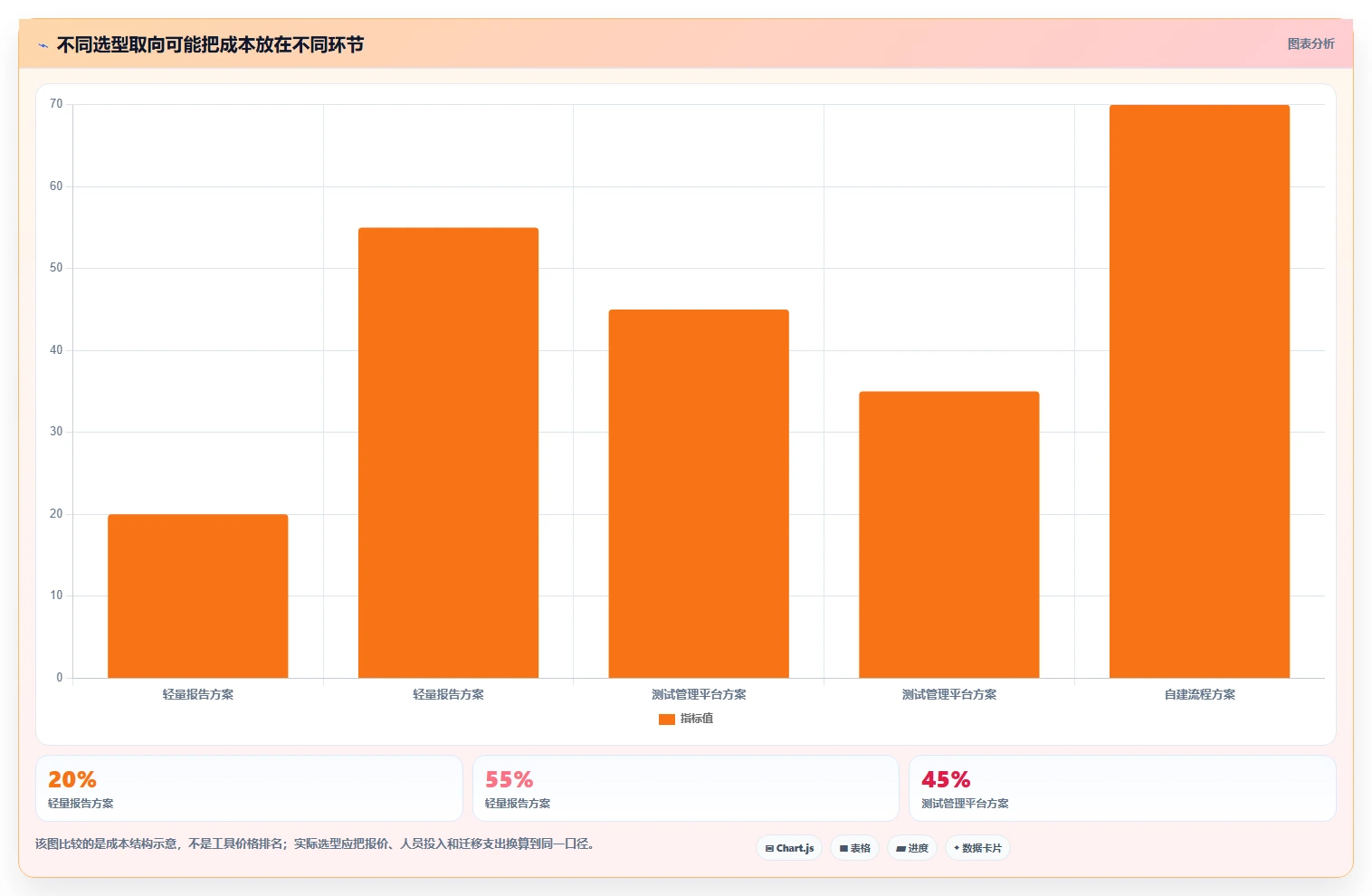Click the bar reaching value 35
1372x896 pixels.
click(949, 535)
